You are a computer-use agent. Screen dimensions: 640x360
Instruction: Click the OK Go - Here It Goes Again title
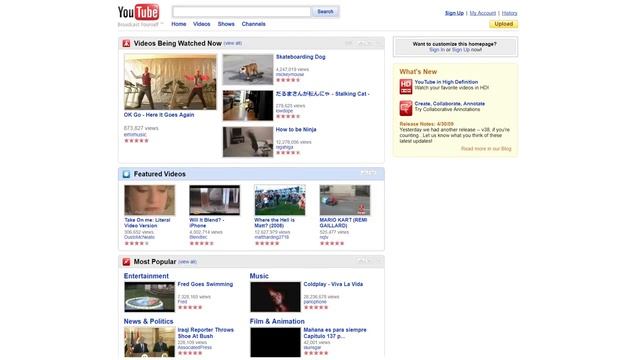click(159, 115)
